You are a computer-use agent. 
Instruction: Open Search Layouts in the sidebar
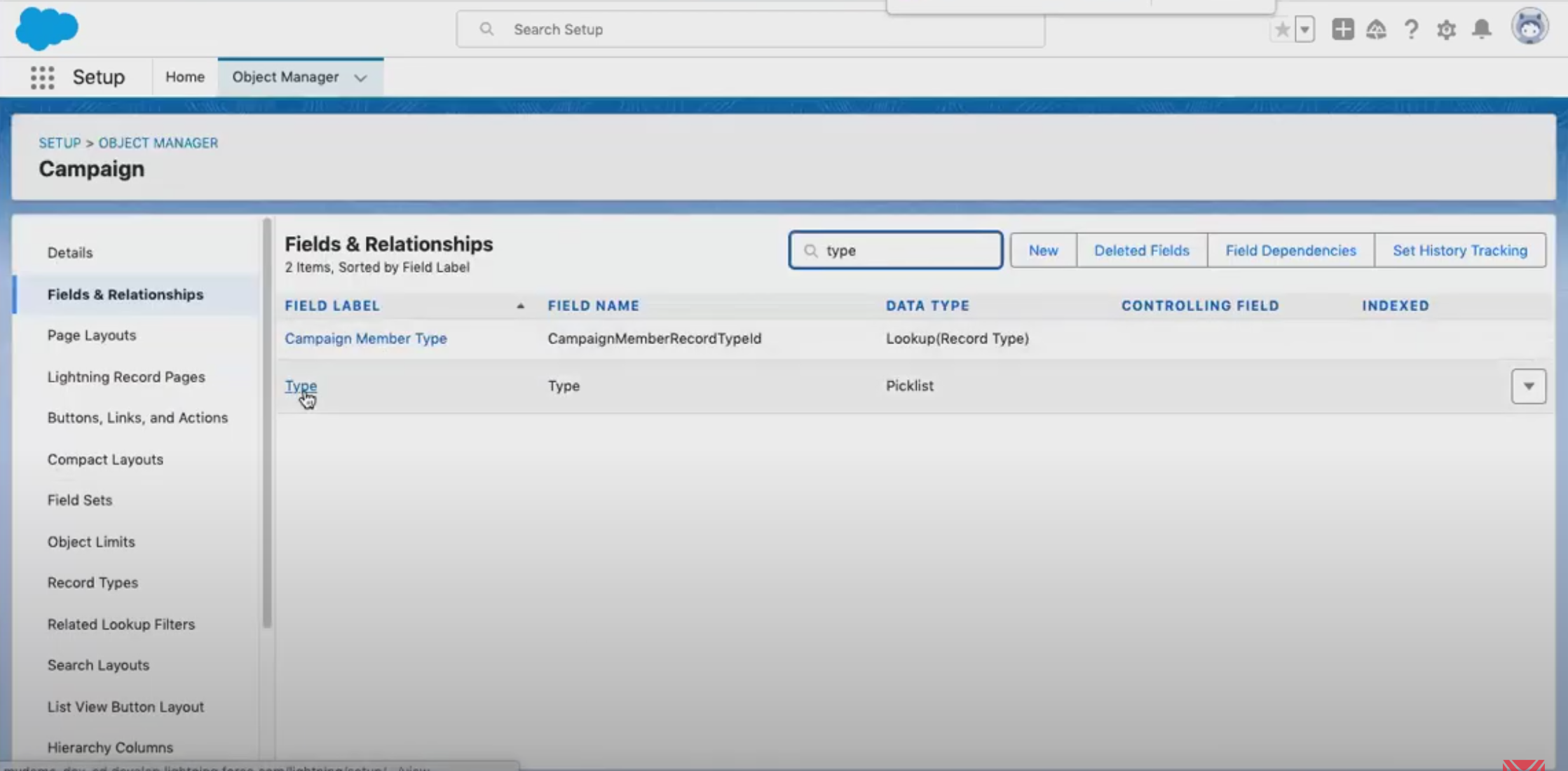pyautogui.click(x=98, y=665)
